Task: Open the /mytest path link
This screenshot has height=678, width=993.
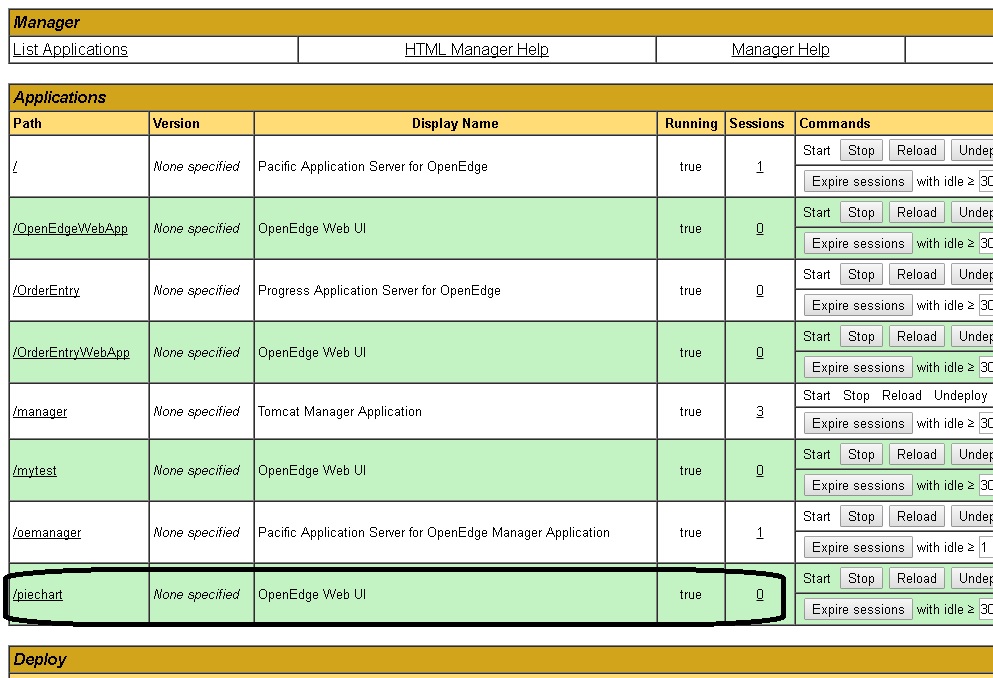Action: point(35,470)
